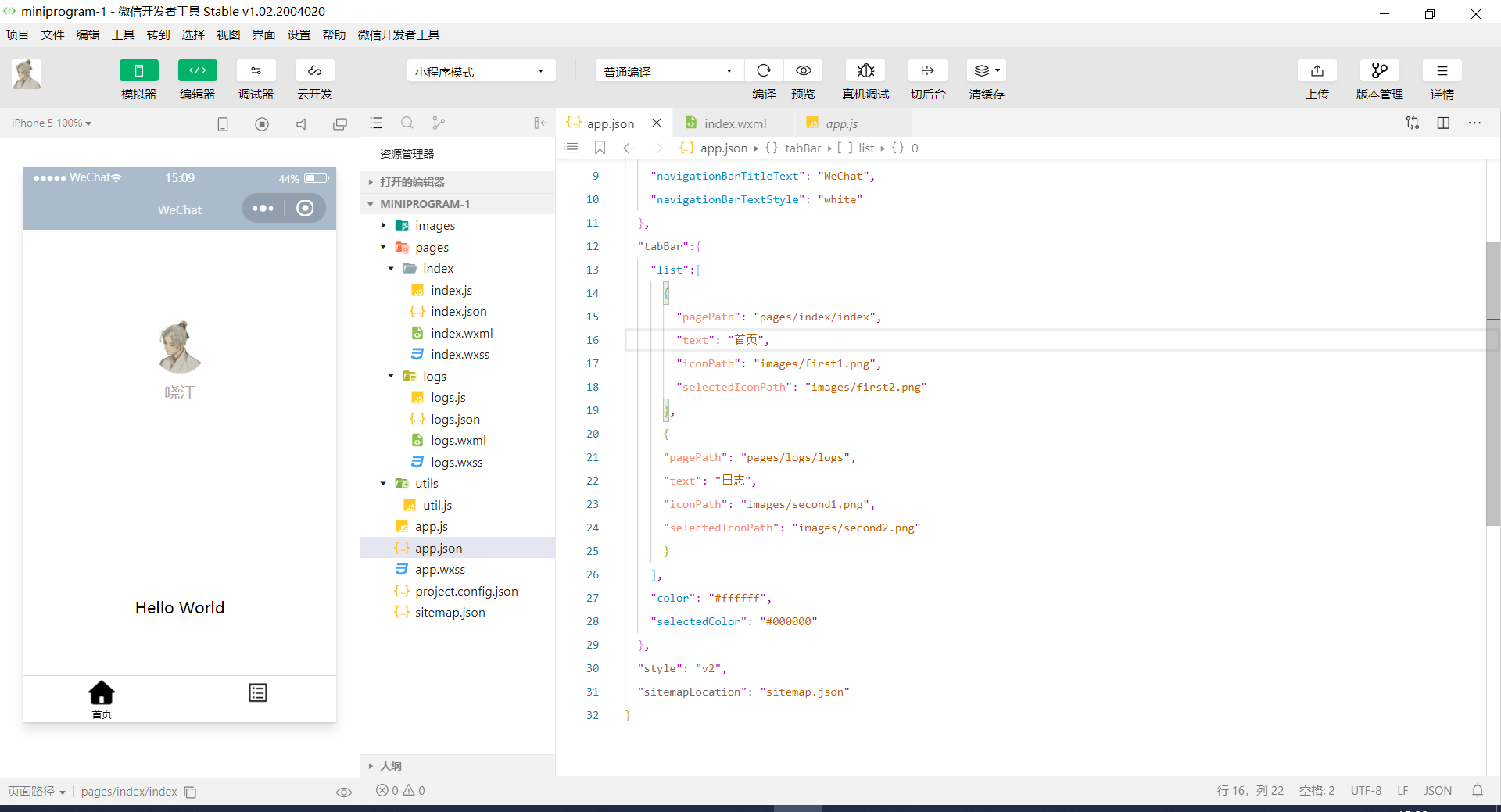The image size is (1501, 812).
Task: Switch to the index.wxml editor tab
Action: pos(735,123)
